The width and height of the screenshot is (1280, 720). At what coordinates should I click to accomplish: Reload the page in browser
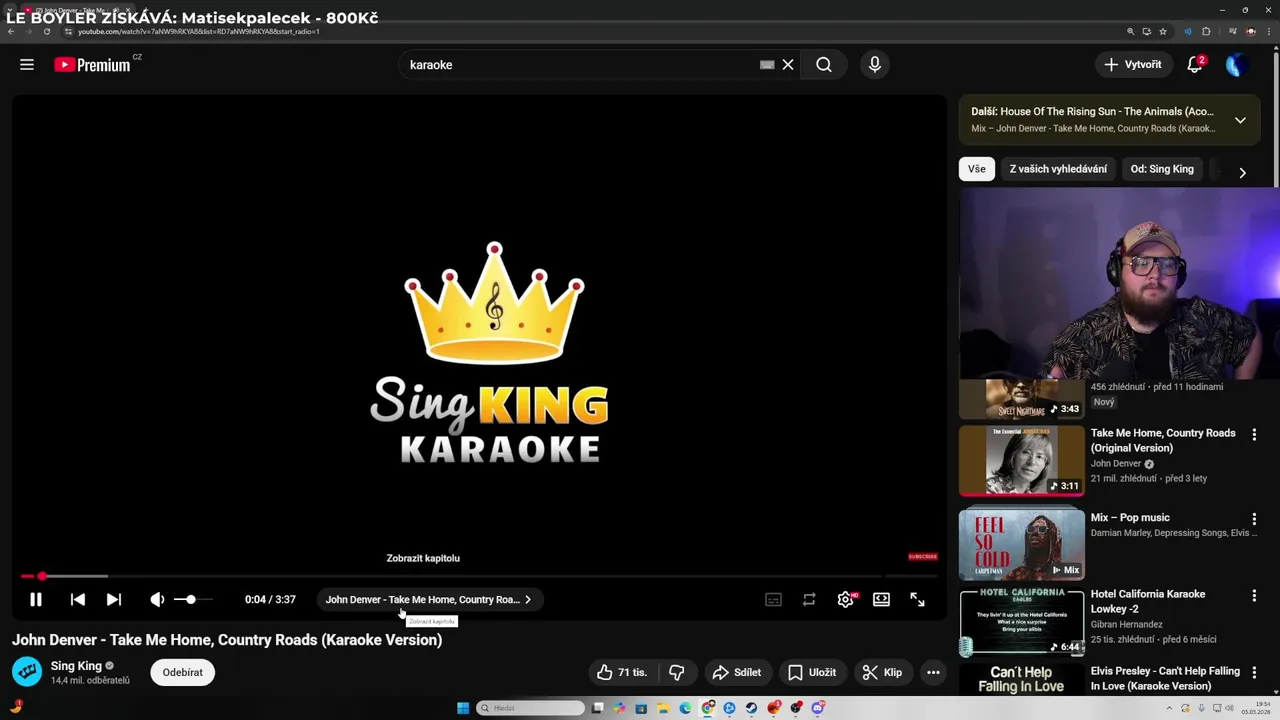coord(47,32)
